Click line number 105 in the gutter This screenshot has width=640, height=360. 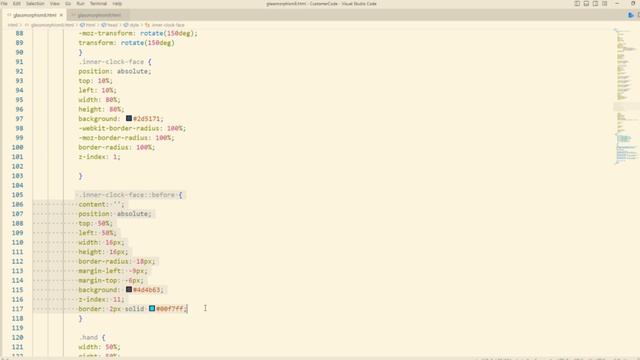click(x=18, y=195)
